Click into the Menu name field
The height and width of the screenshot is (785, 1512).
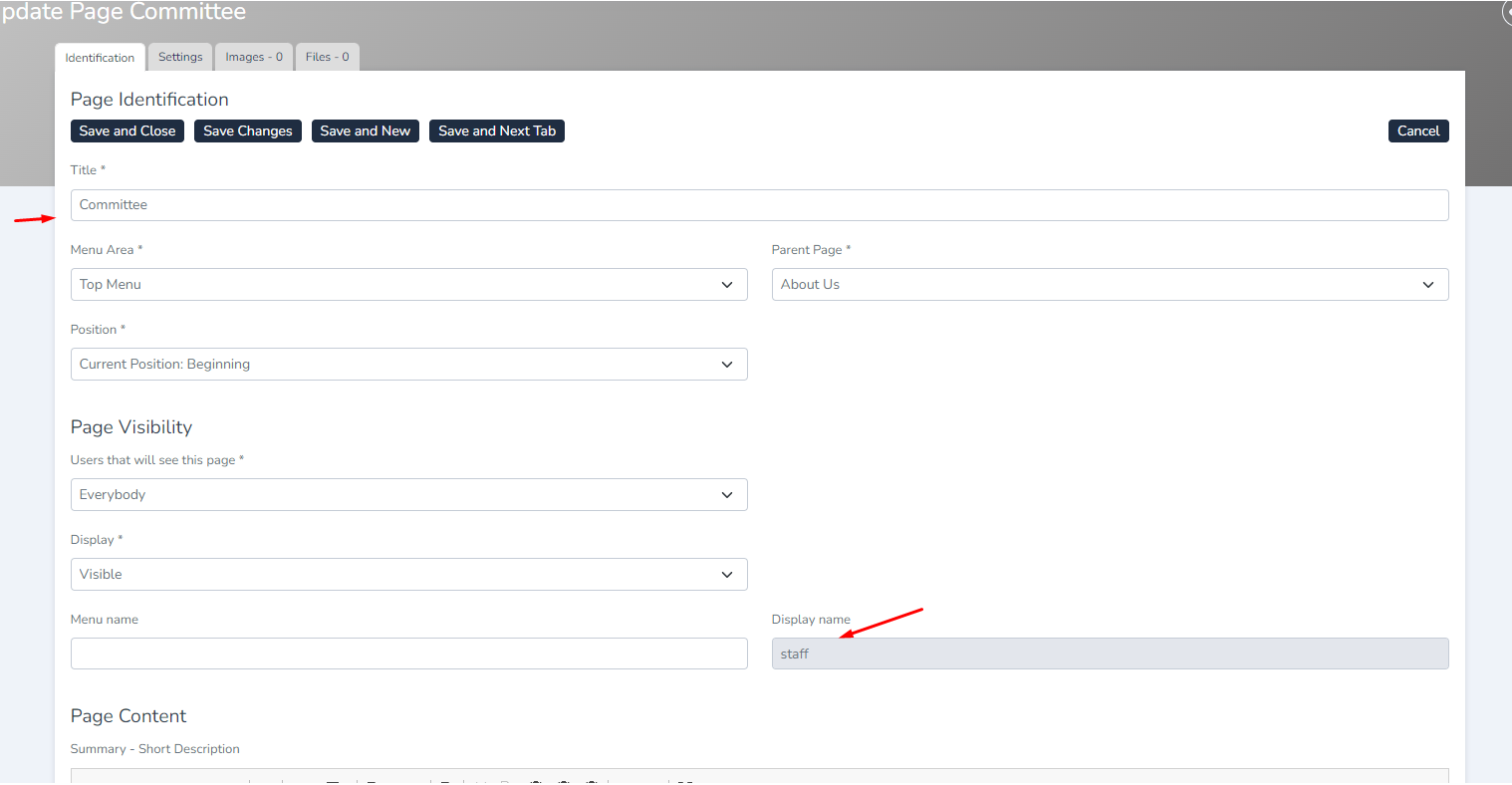click(x=408, y=654)
